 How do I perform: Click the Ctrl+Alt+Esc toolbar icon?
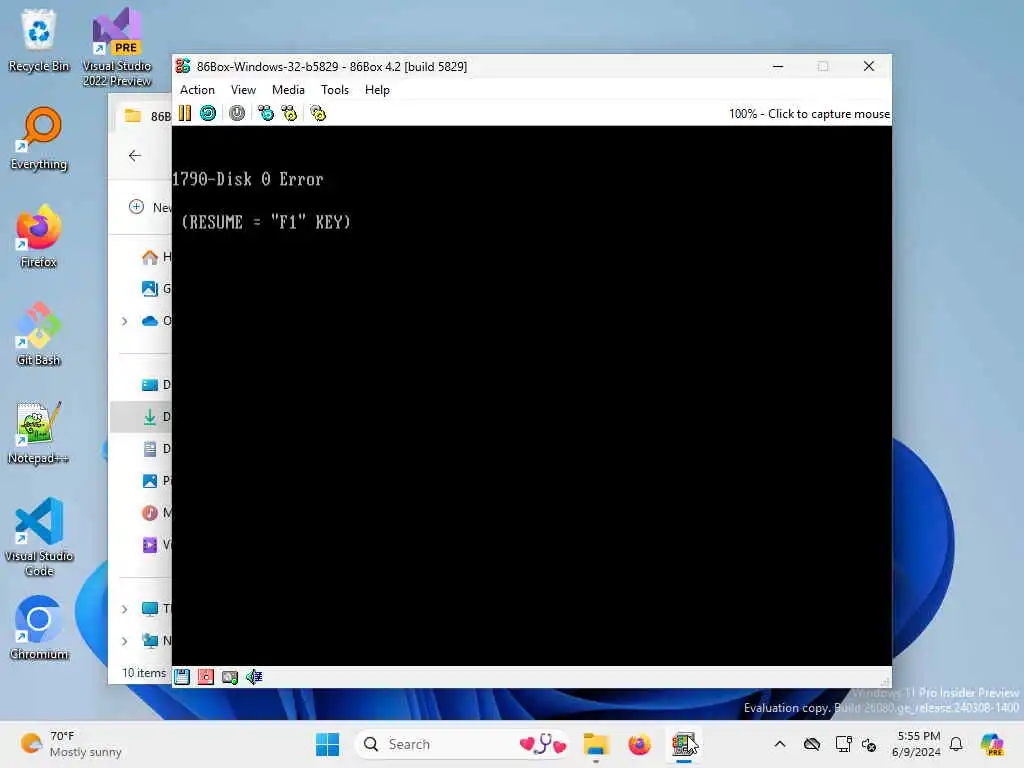[289, 114]
